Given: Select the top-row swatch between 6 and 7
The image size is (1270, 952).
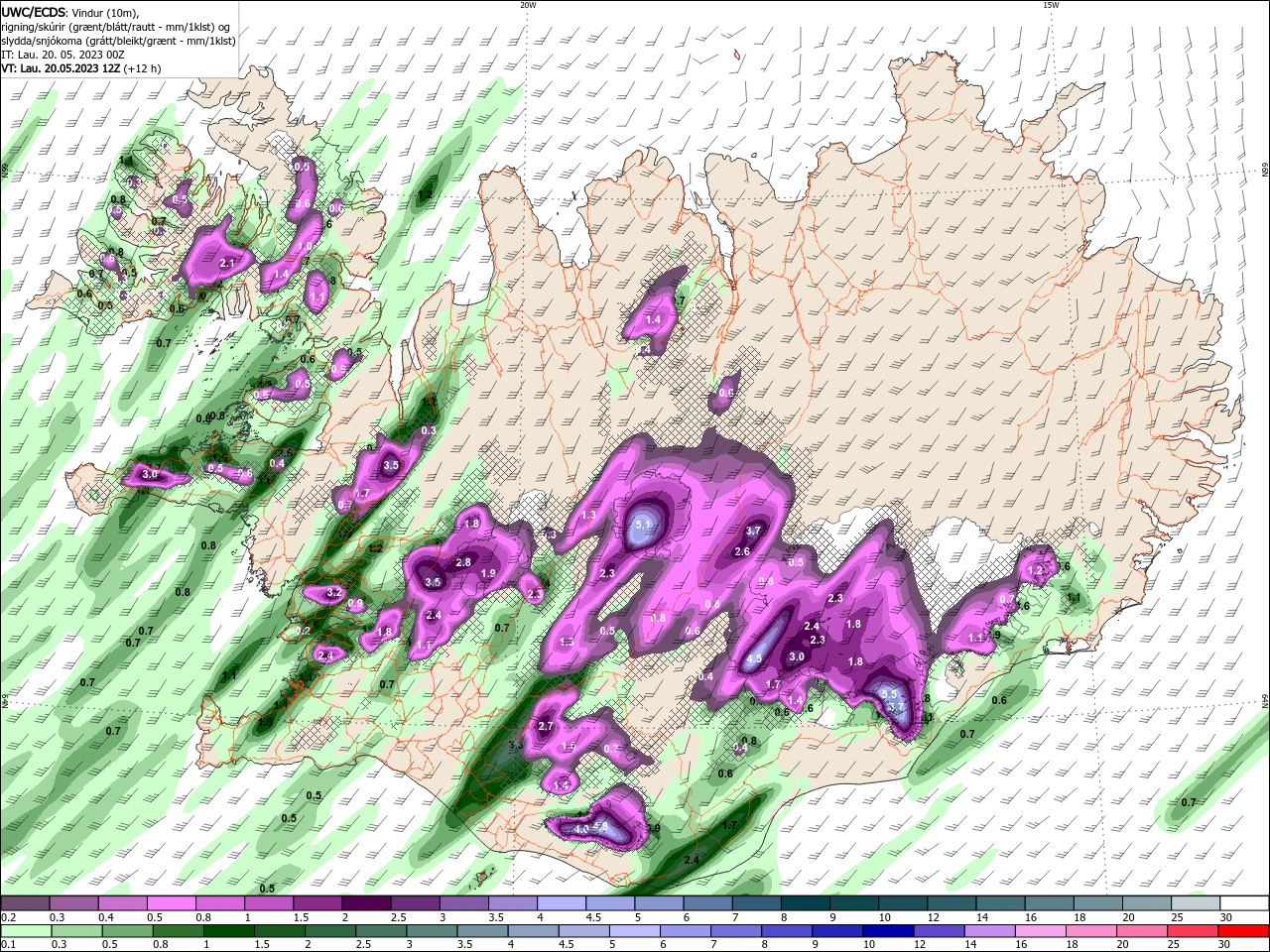Looking at the screenshot, I should 706,902.
